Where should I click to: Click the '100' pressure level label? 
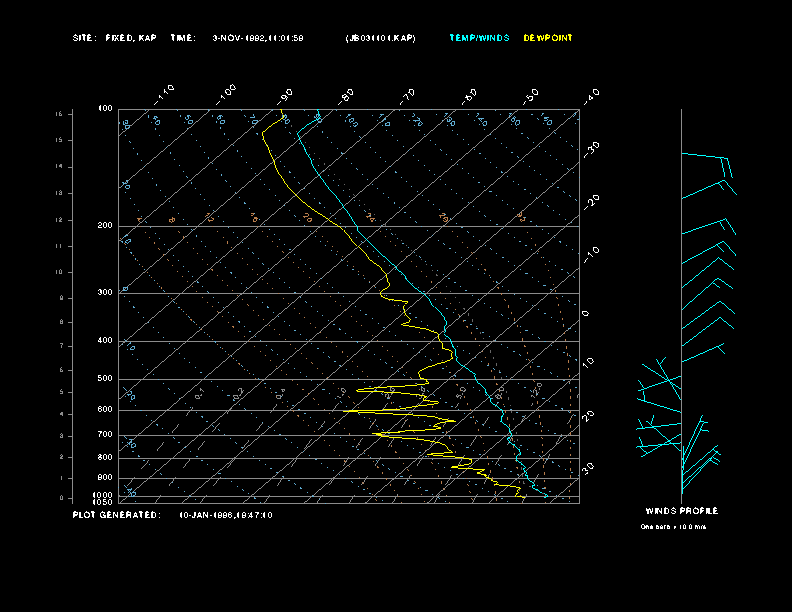coord(105,109)
